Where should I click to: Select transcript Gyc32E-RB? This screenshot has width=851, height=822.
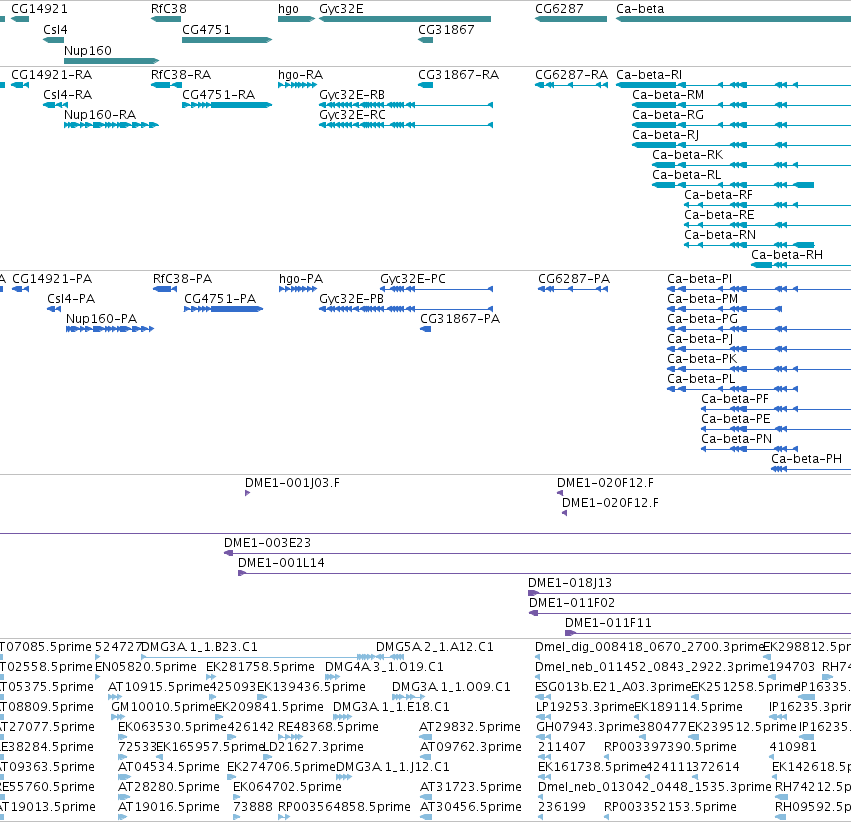tap(352, 95)
